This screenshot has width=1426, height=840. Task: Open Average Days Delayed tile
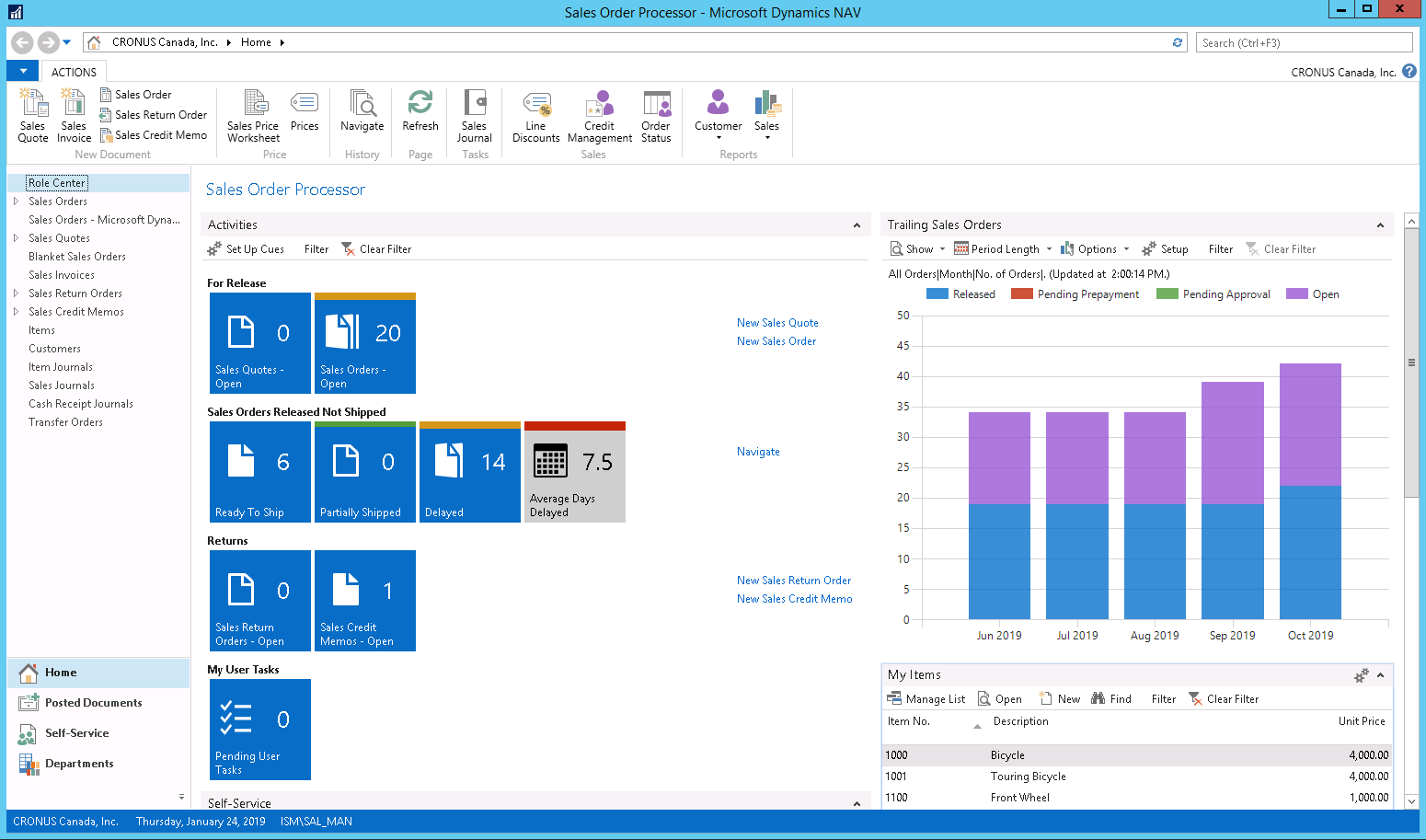575,472
